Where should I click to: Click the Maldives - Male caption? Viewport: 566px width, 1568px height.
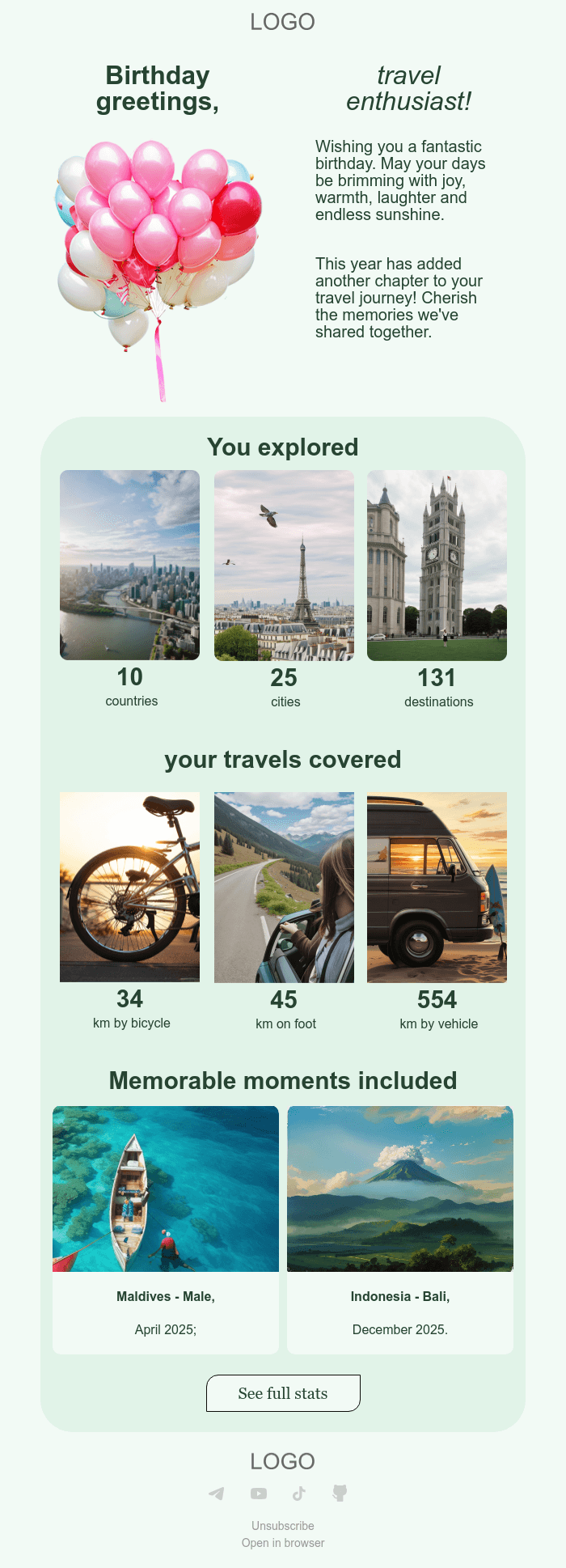click(x=166, y=1296)
